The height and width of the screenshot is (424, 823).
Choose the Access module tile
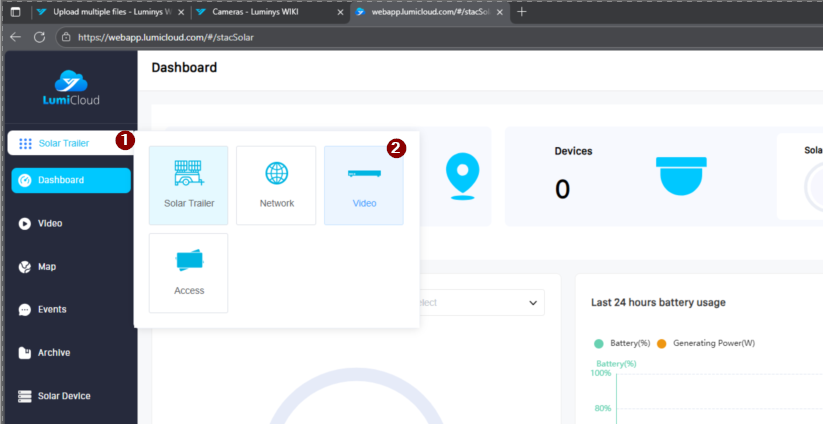pyautogui.click(x=188, y=272)
